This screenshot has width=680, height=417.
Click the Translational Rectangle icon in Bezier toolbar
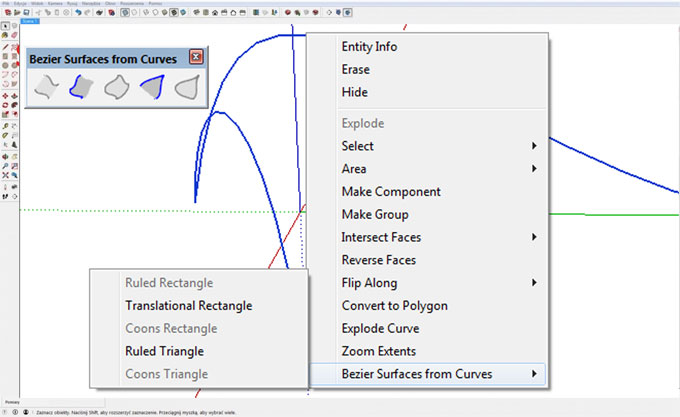[x=80, y=88]
